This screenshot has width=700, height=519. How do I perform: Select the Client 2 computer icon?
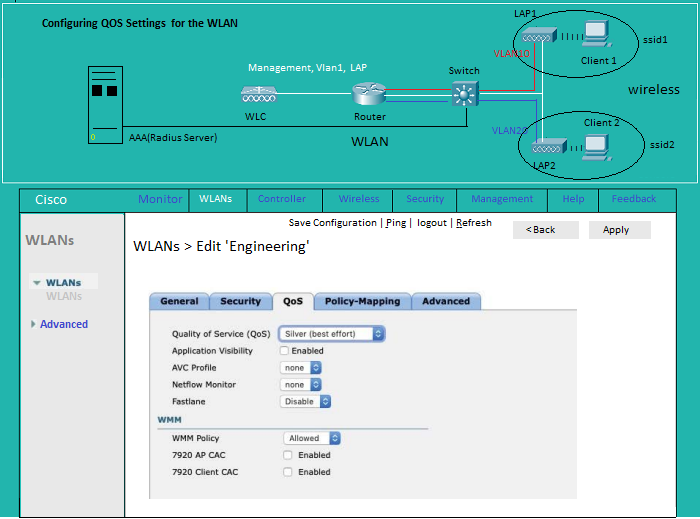598,148
